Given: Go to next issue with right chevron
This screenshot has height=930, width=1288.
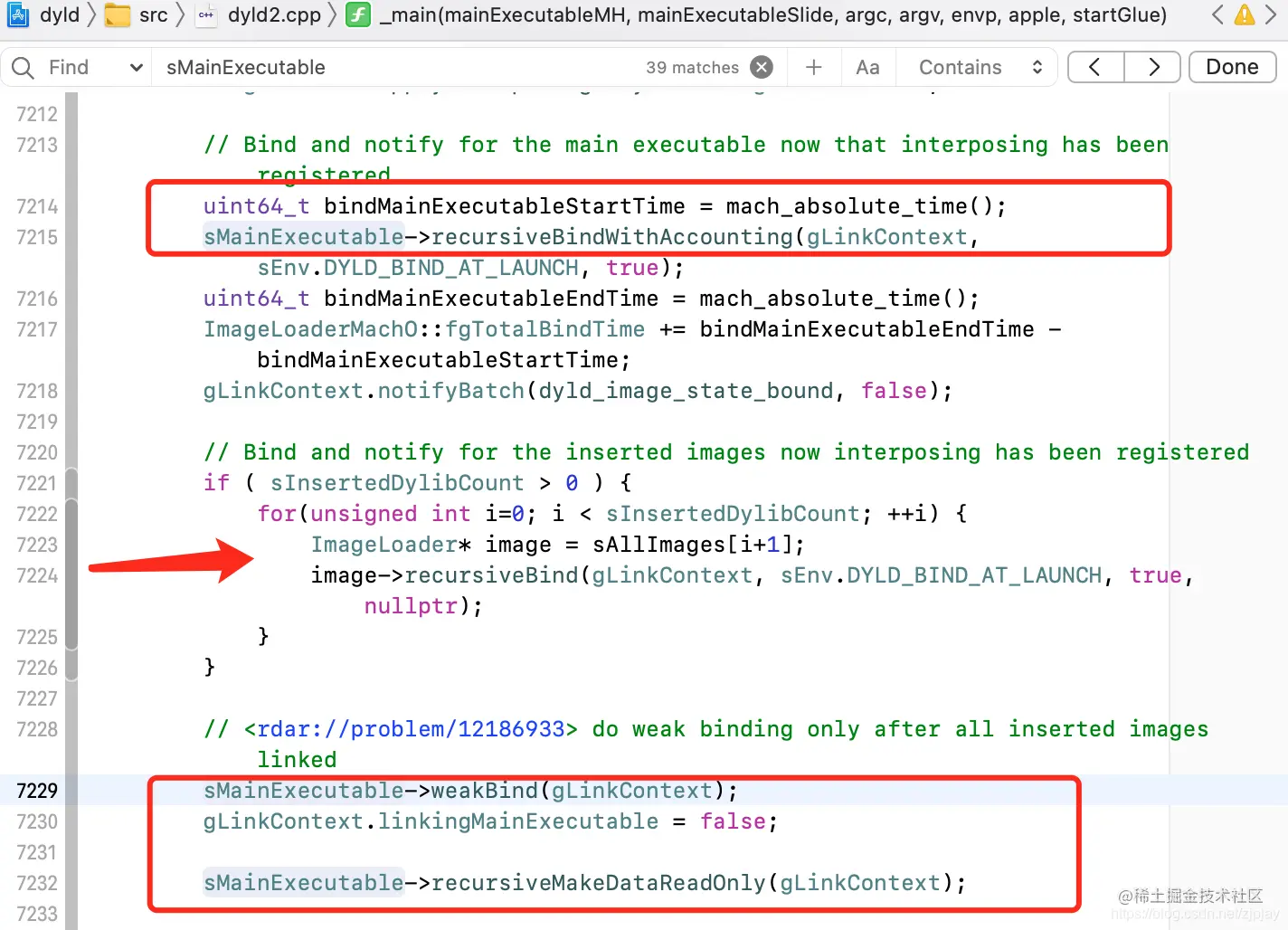Looking at the screenshot, I should coord(1272,14).
